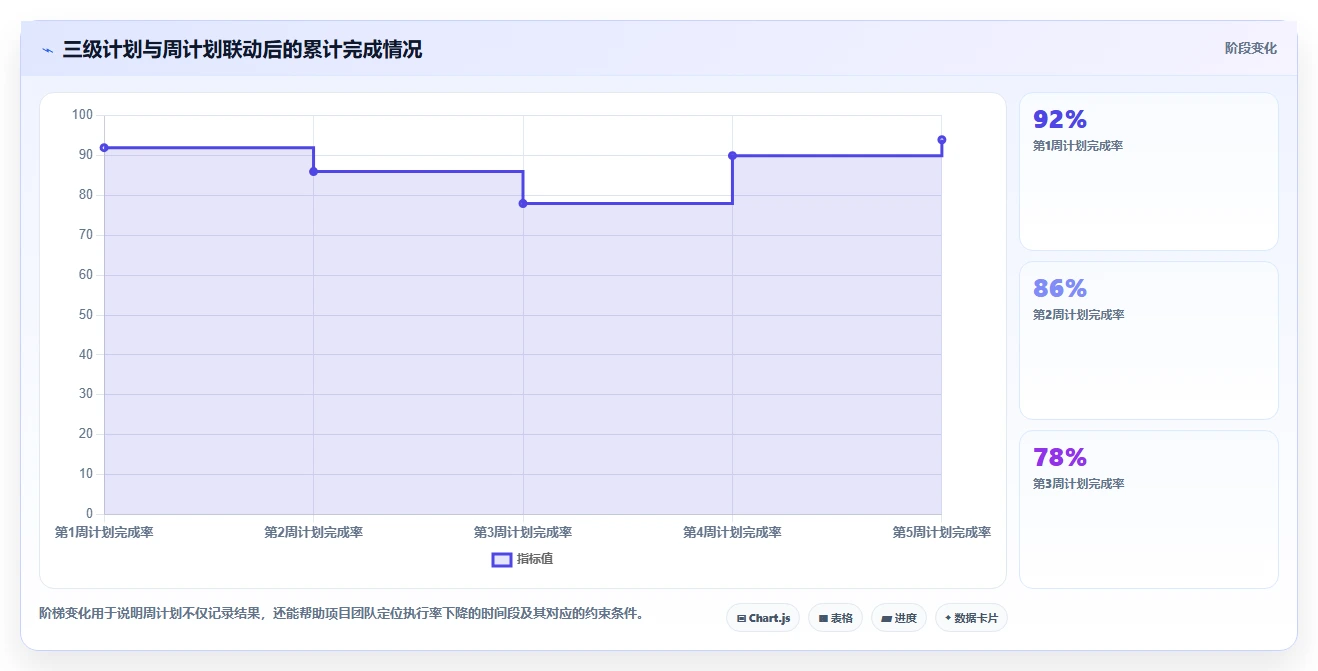
Task: Click the 第4周计划完成率 axis label
Action: click(x=732, y=533)
